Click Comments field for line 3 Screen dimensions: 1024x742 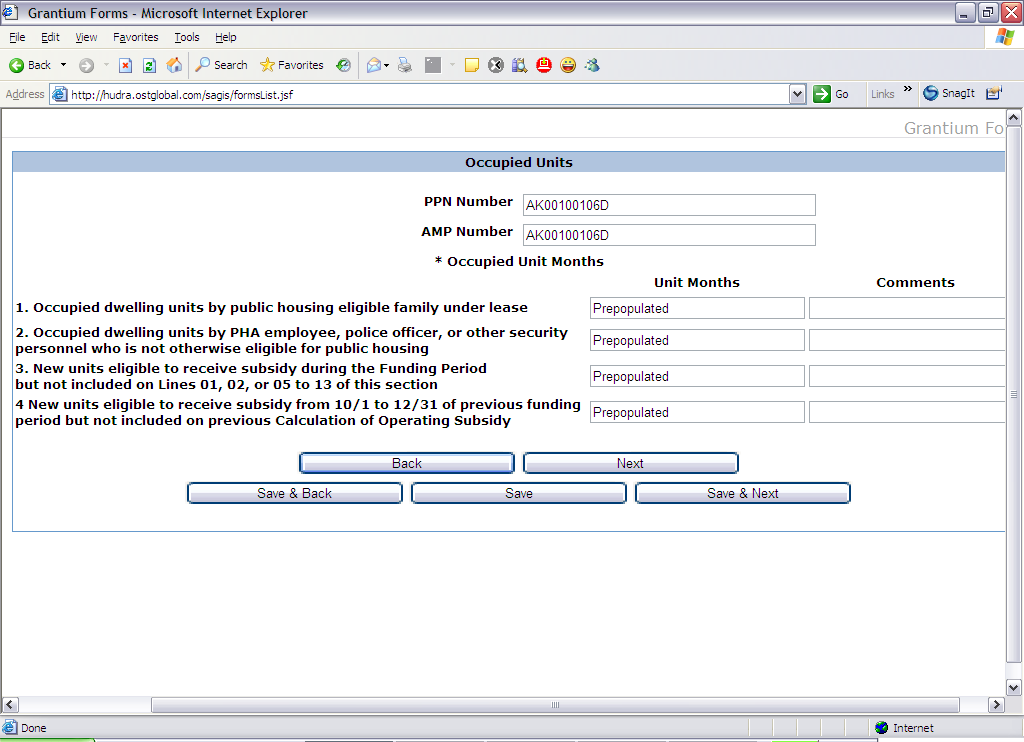(907, 376)
